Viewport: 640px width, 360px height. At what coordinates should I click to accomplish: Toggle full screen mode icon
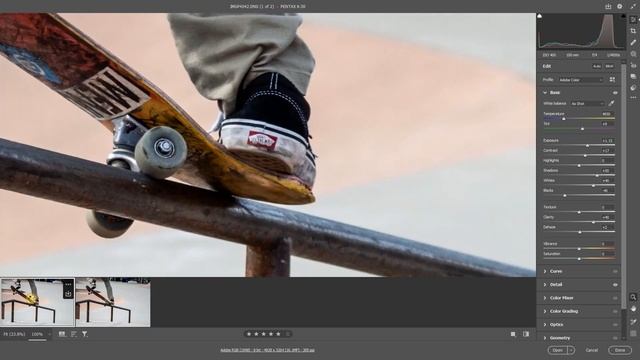click(633, 6)
